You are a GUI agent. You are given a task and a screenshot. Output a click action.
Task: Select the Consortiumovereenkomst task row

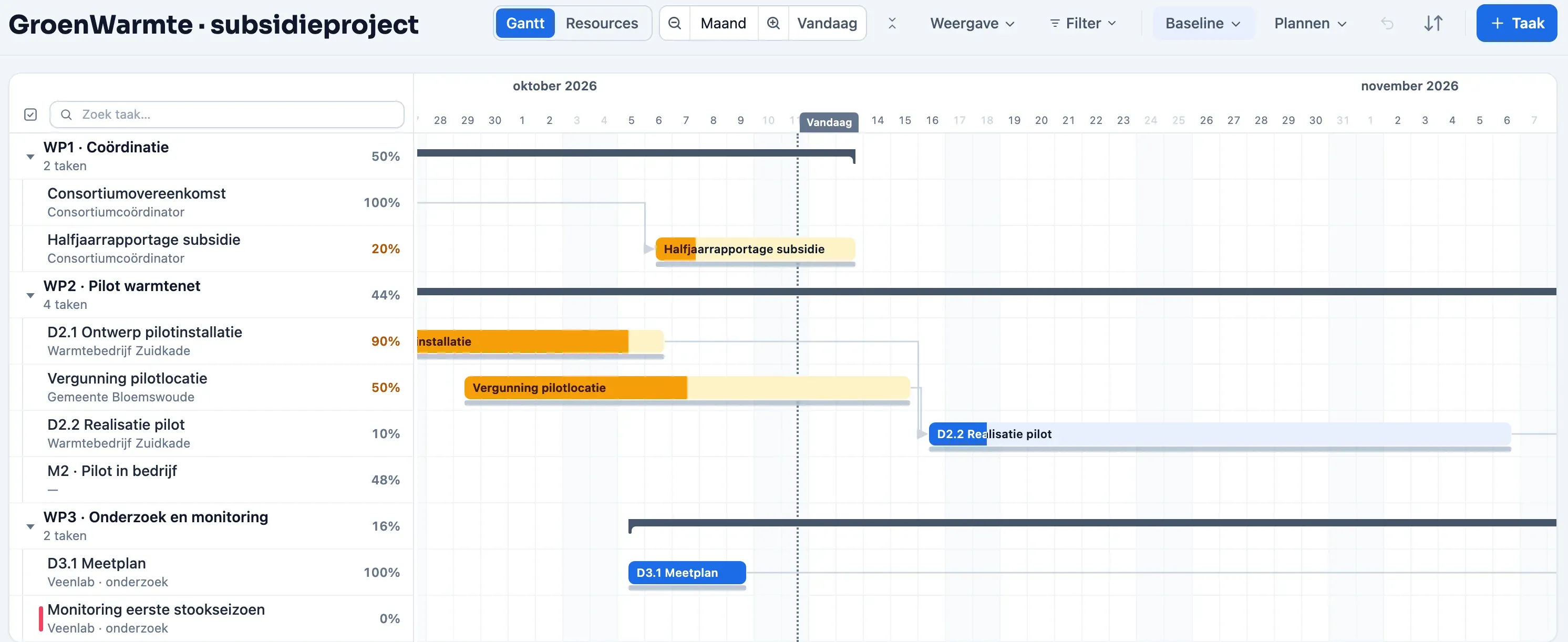click(211, 203)
